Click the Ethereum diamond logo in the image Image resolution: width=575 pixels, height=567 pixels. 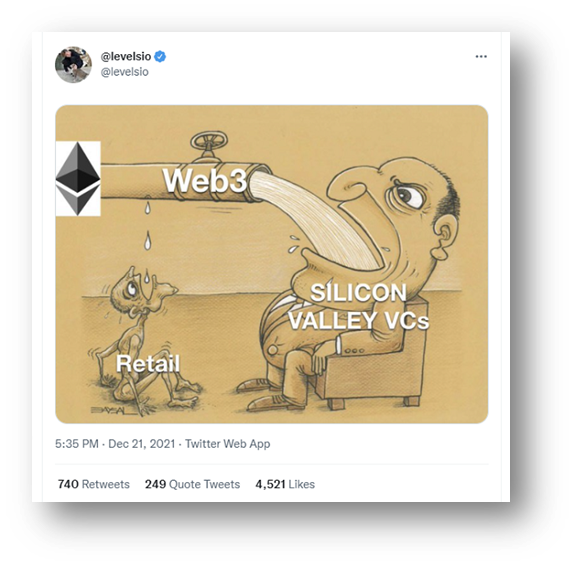click(x=78, y=179)
